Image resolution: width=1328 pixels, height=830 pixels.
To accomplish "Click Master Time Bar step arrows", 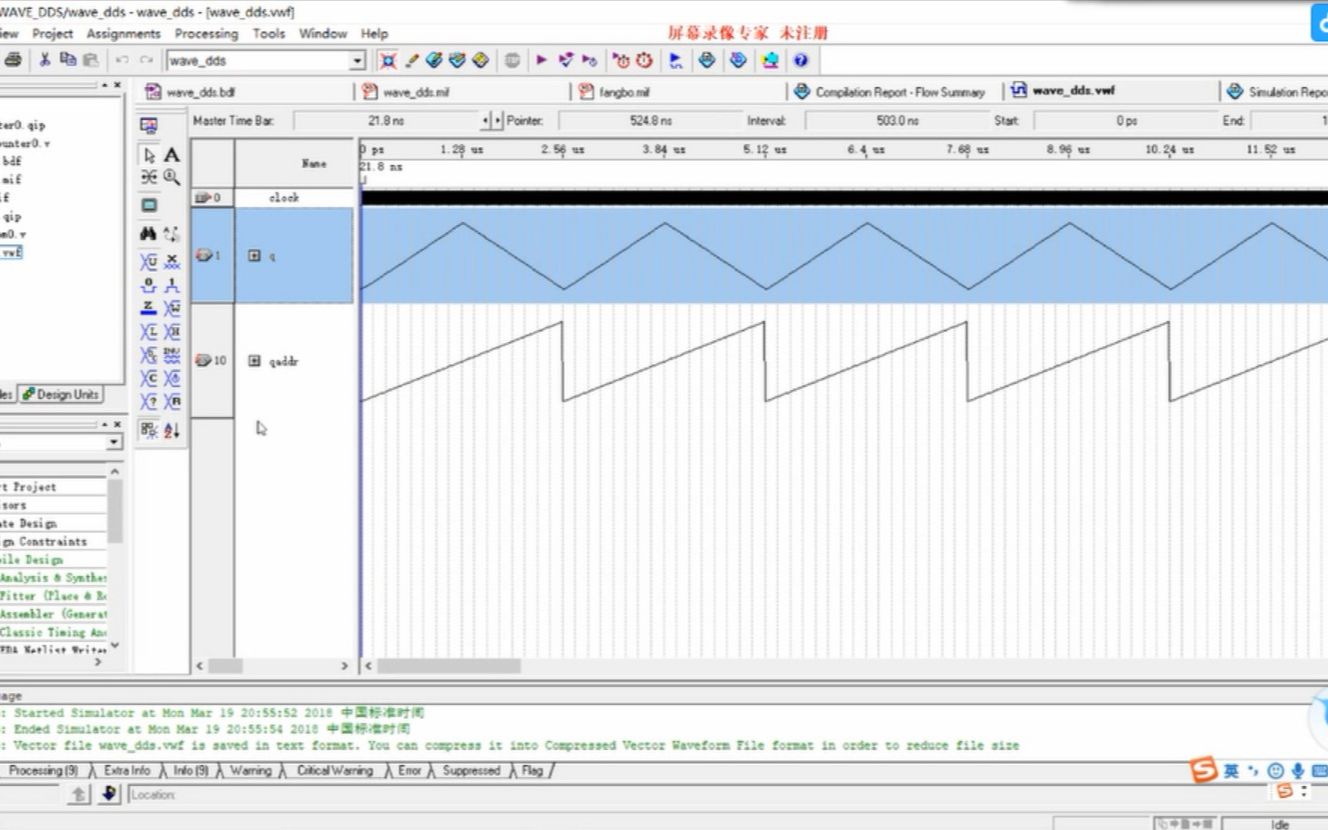I will (x=492, y=121).
